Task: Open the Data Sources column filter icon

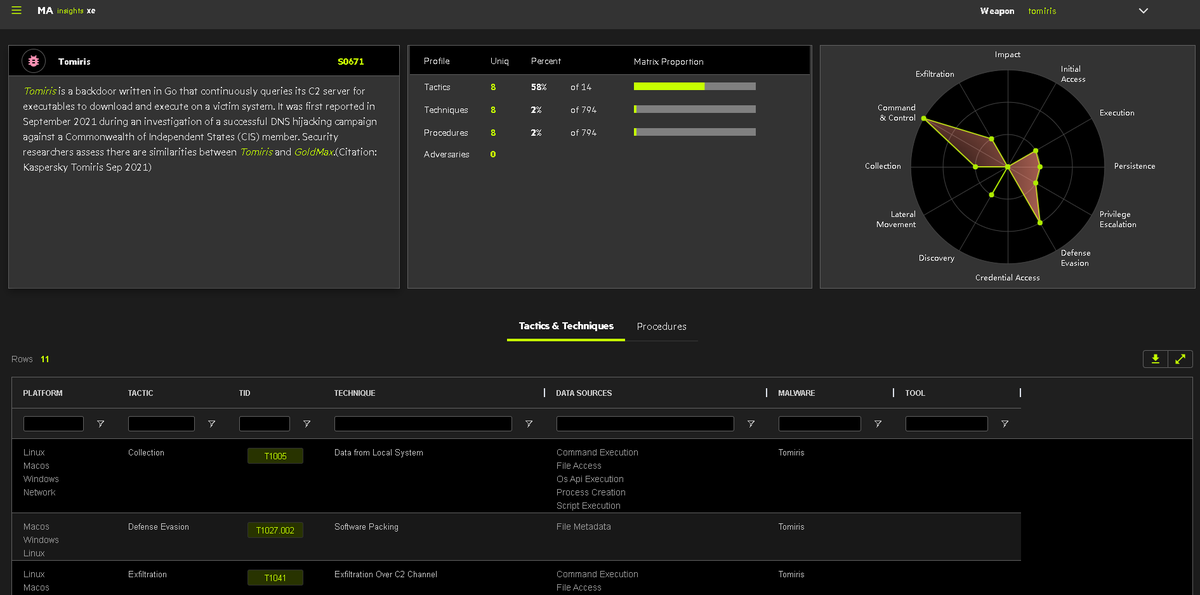Action: click(x=750, y=424)
